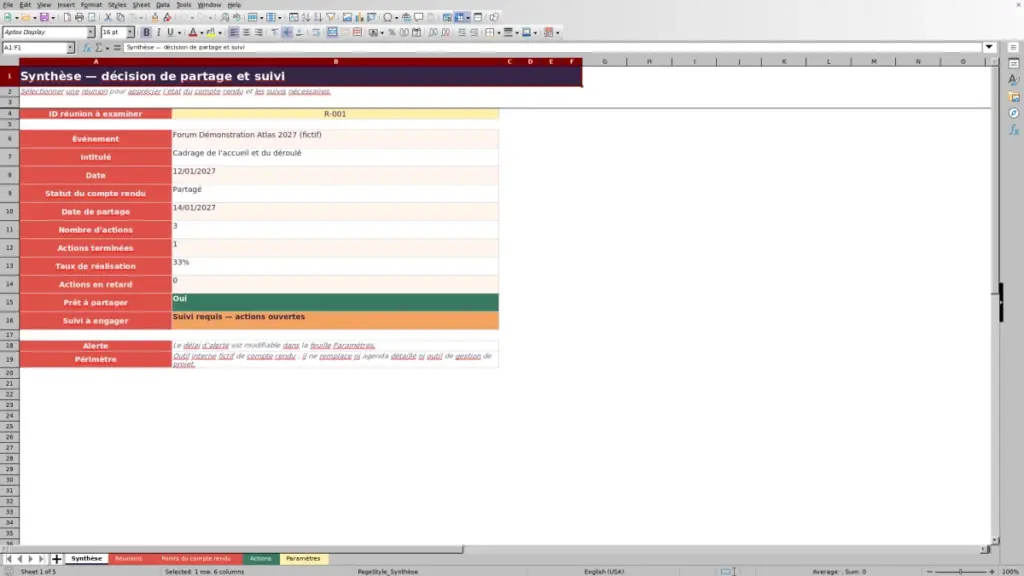
Task: Click the Insert Chart icon
Action: pos(359,17)
